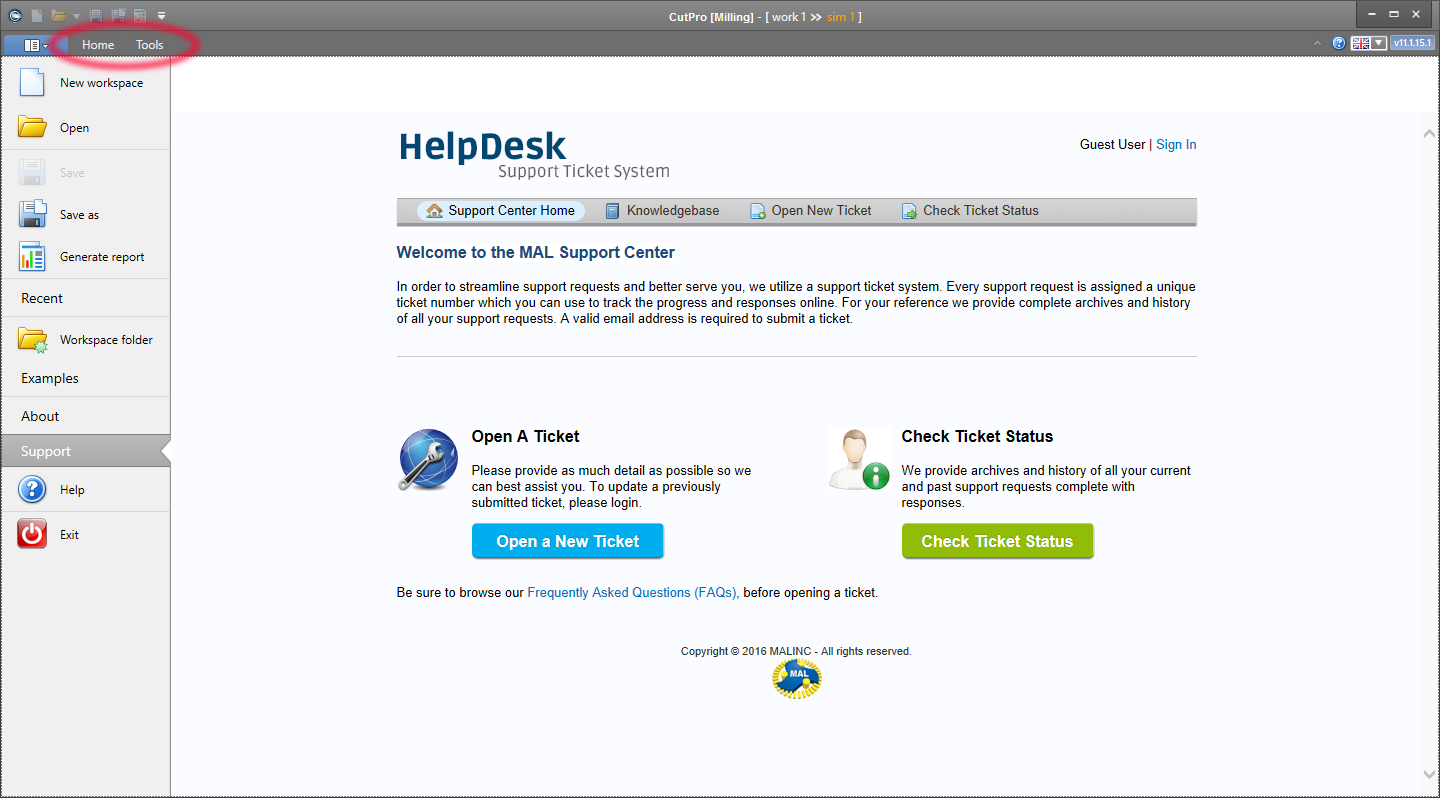Click the New workspace icon in sidebar
This screenshot has width=1440, height=798.
point(32,83)
